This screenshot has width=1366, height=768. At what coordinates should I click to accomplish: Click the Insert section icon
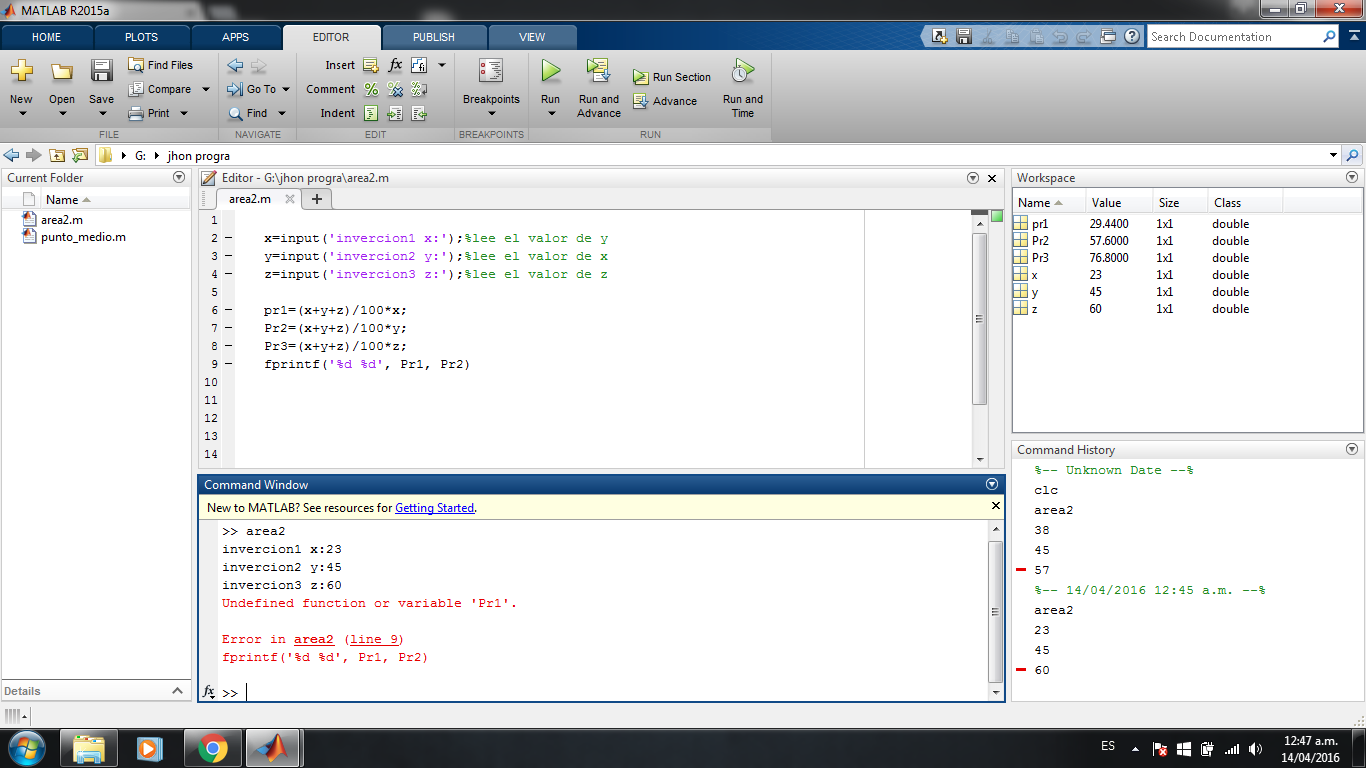pyautogui.click(x=370, y=65)
